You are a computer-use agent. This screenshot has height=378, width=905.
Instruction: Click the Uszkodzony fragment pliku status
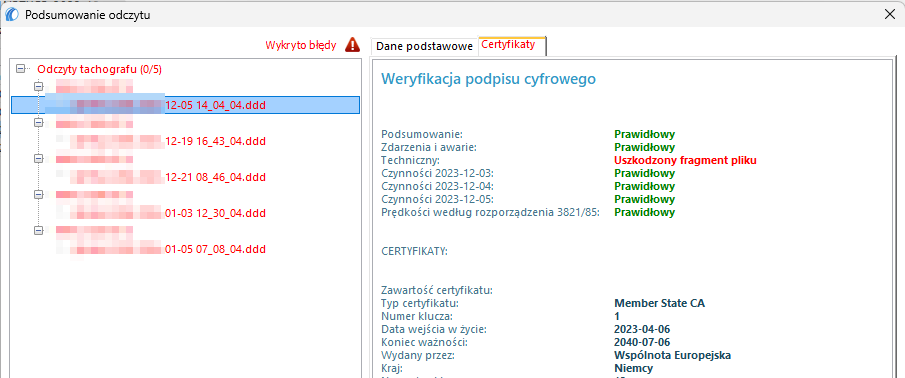(x=685, y=160)
